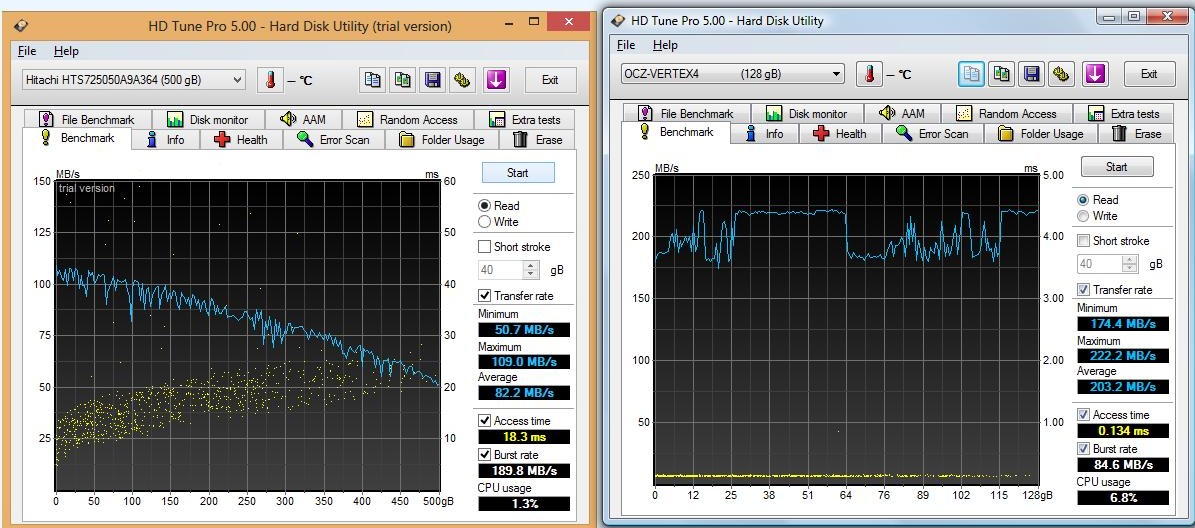This screenshot has height=528, width=1195.
Task: Select Write radio button in Hitachi window
Action: [484, 222]
